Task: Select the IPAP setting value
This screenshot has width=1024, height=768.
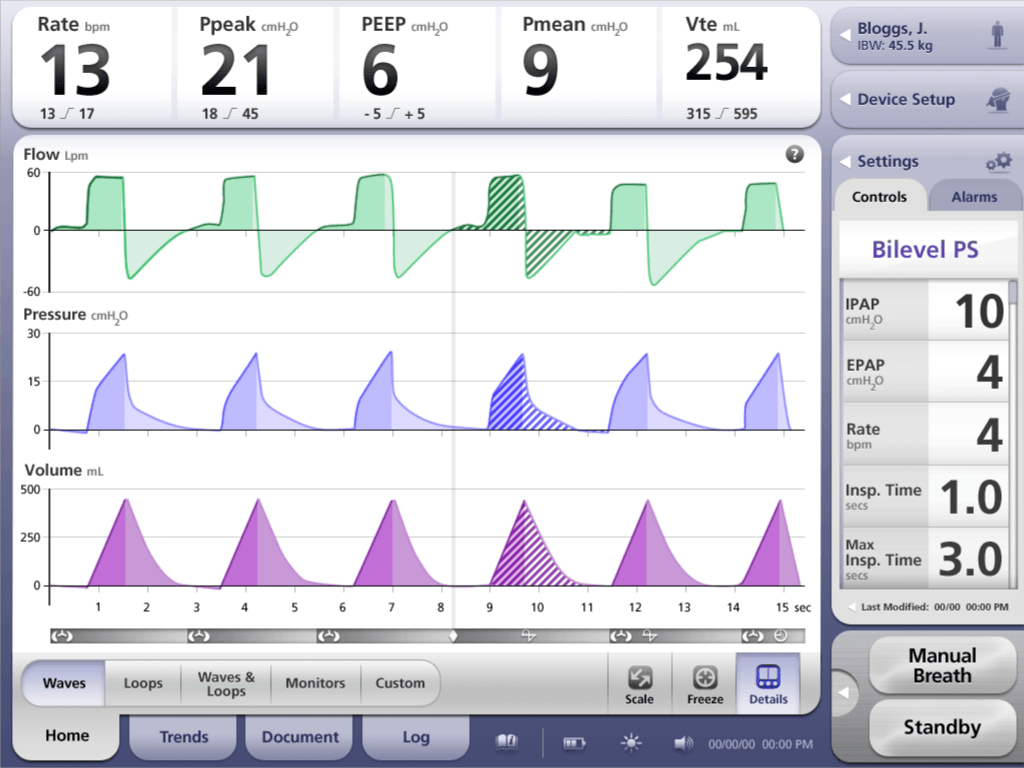Action: pos(968,311)
